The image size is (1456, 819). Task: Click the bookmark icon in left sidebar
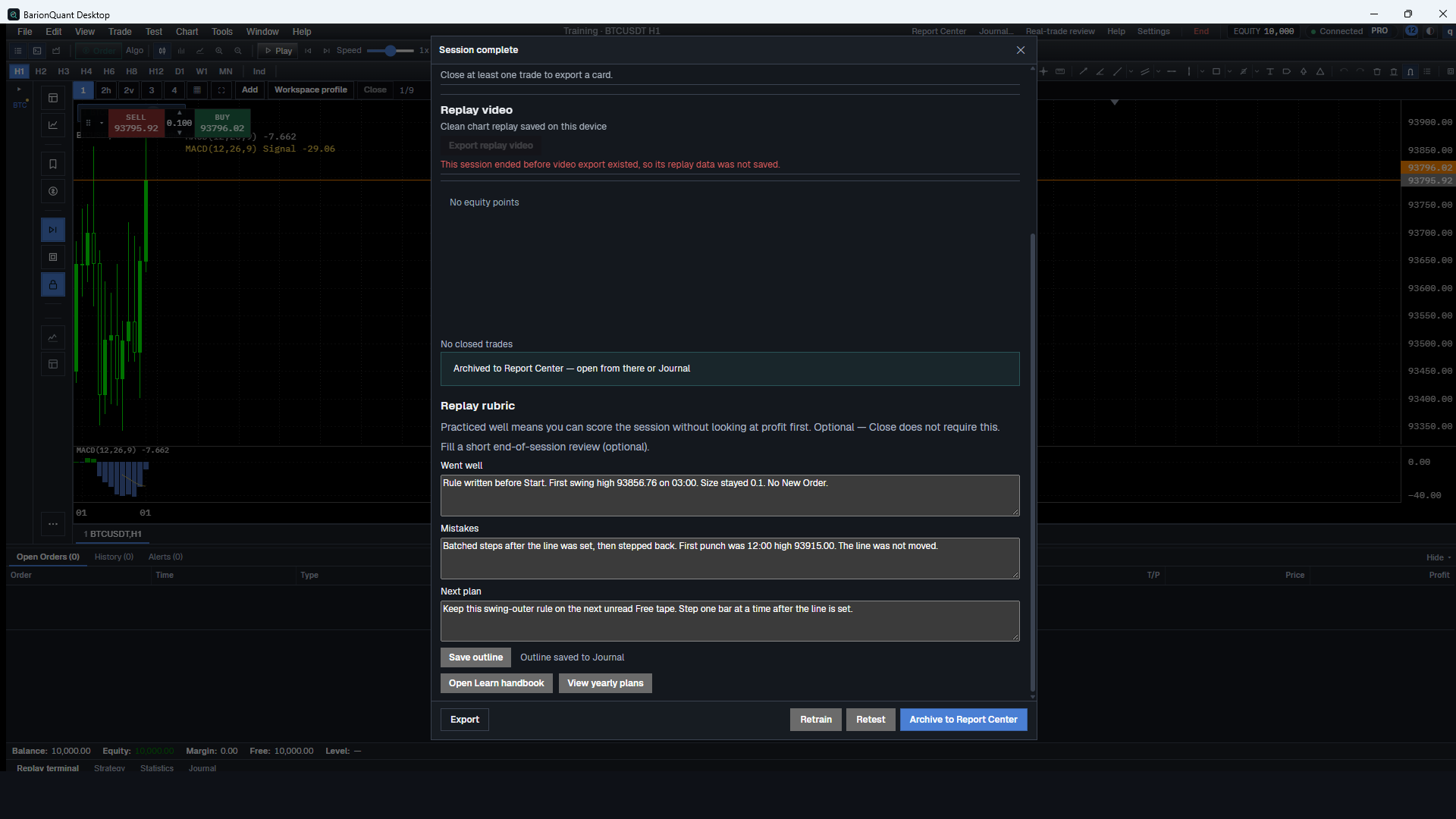click(53, 164)
